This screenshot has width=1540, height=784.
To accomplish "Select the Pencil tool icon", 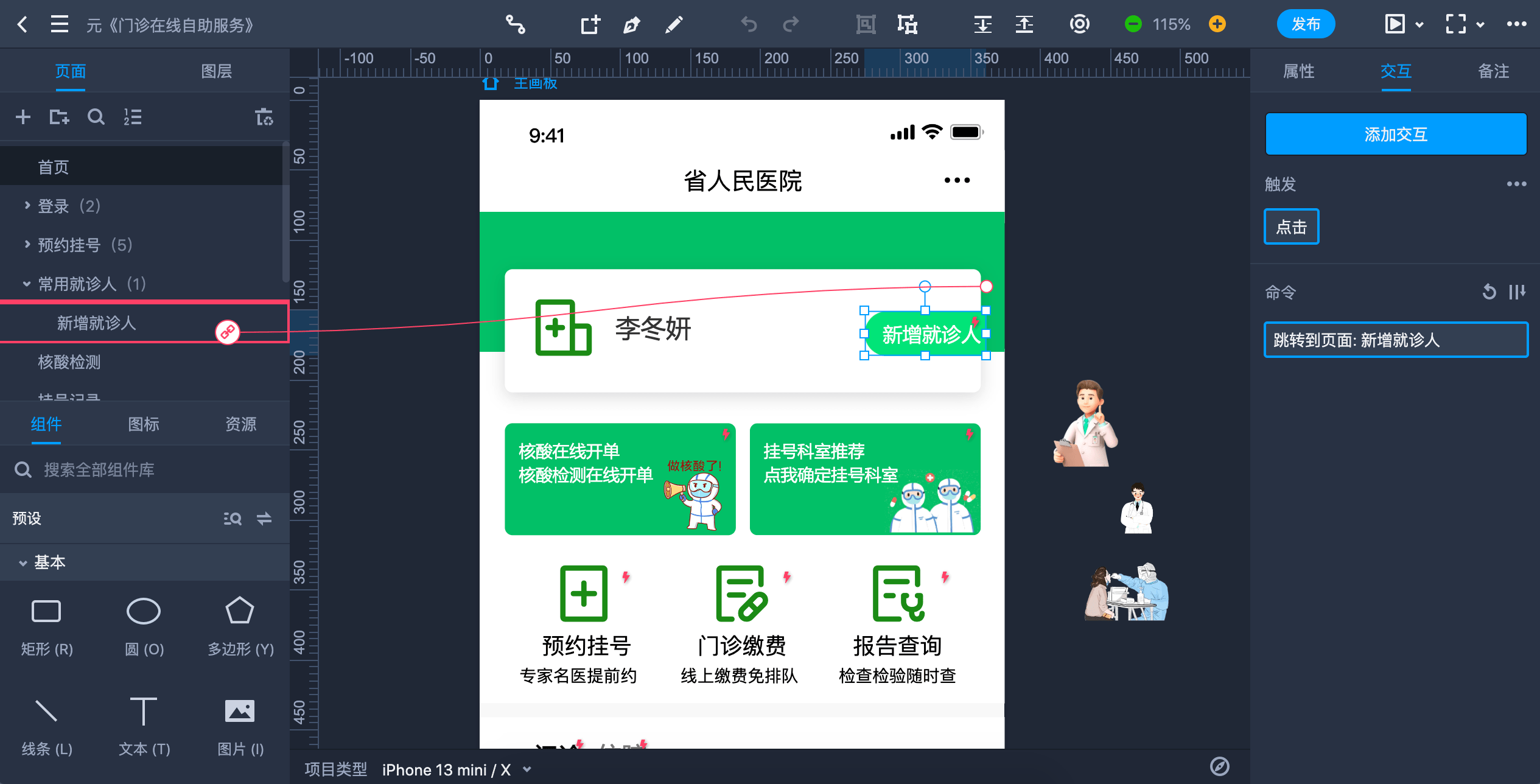I will click(x=674, y=24).
